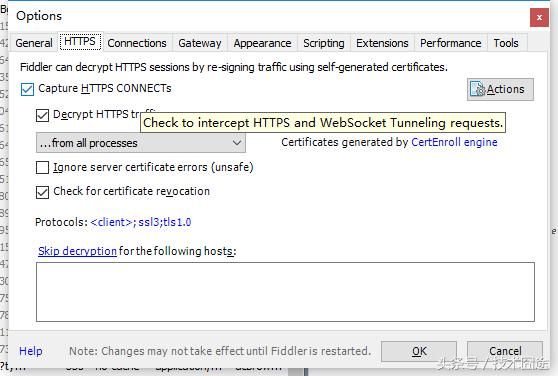Click inside the hosts list text box
This screenshot has height=376, width=558.
pyautogui.click(x=285, y=292)
